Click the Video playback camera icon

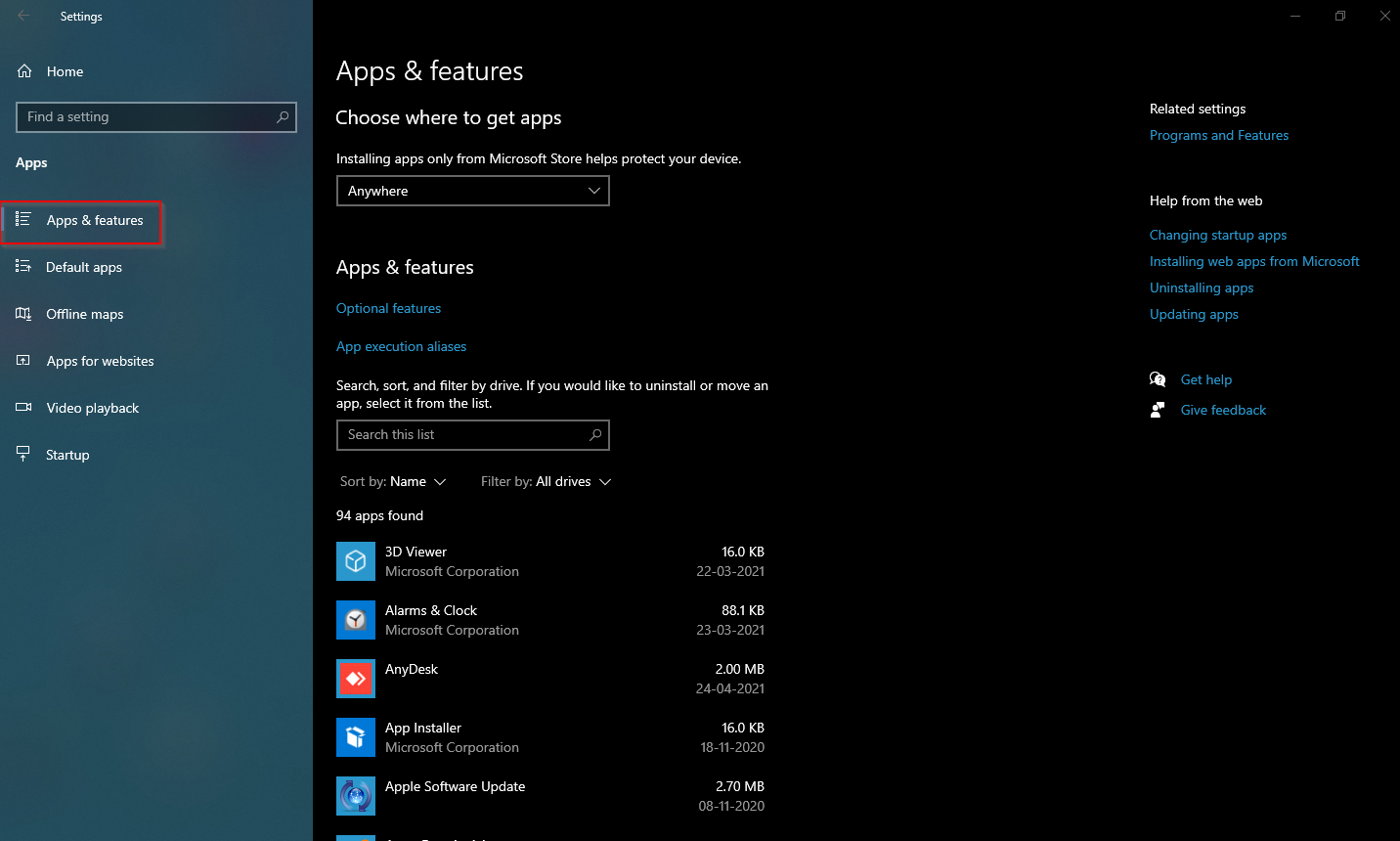(23, 407)
